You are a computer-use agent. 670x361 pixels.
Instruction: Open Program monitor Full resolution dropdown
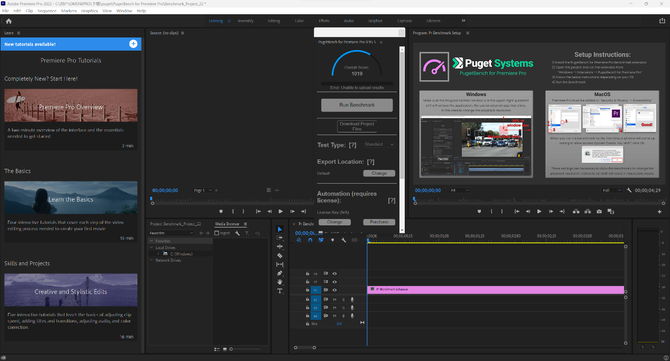click(x=611, y=190)
